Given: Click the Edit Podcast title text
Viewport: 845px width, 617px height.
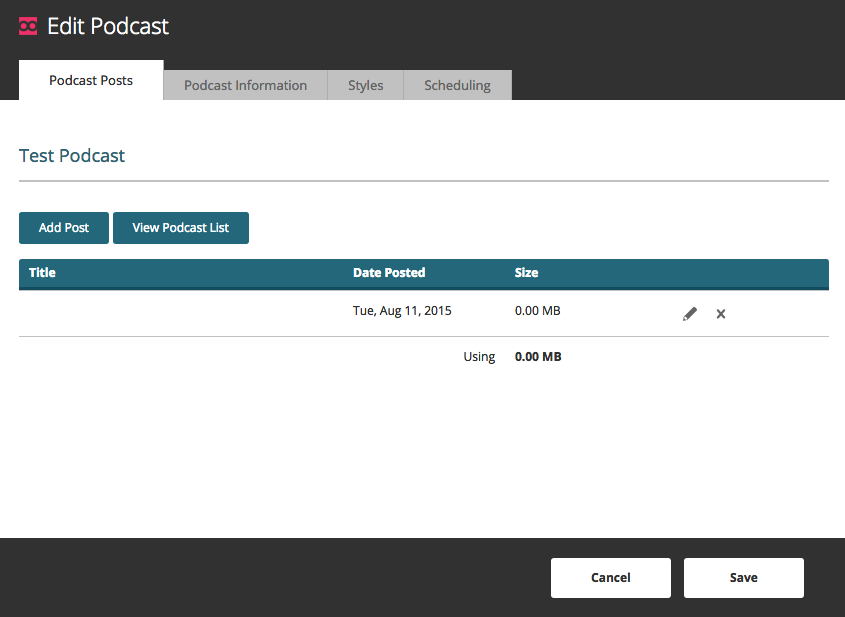Looking at the screenshot, I should point(108,26).
